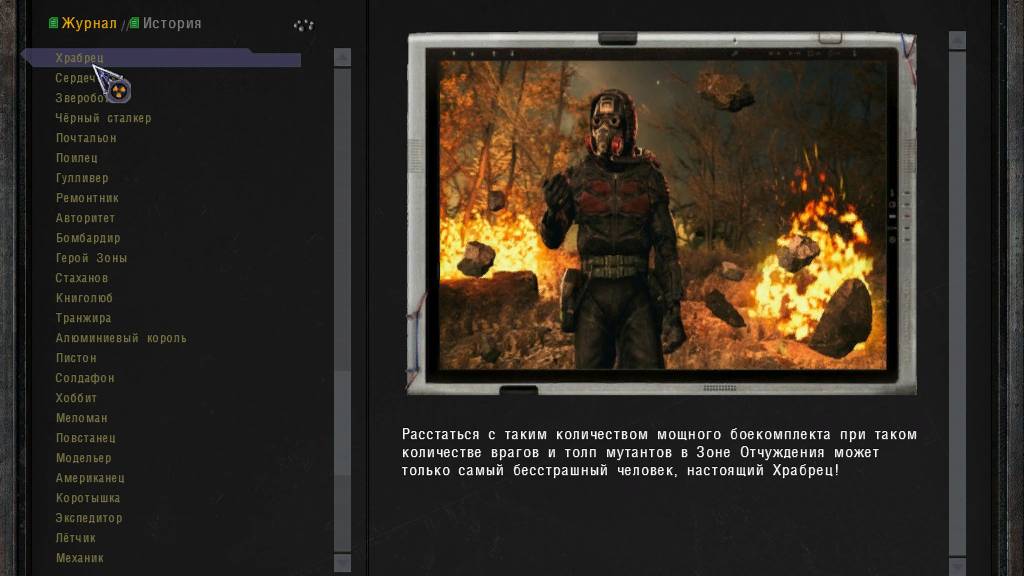Image resolution: width=1024 pixels, height=576 pixels.
Task: Click the stalker achievement picture
Action: [x=662, y=214]
